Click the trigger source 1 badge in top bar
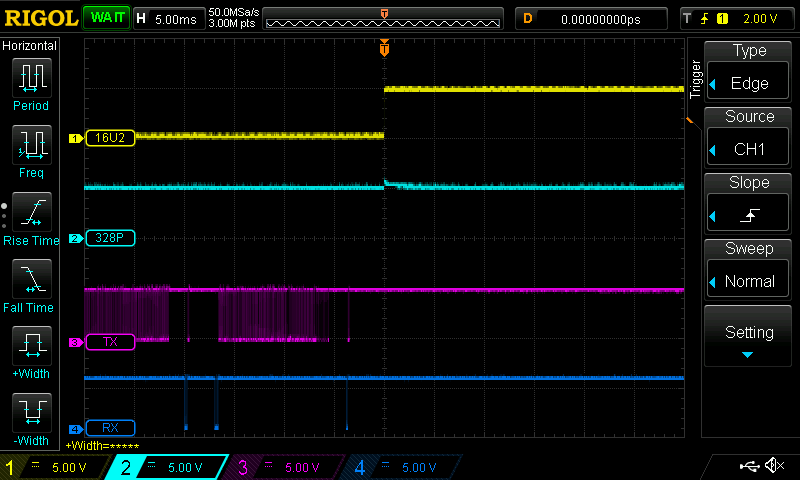Viewport: 800px width, 480px height. coord(722,19)
